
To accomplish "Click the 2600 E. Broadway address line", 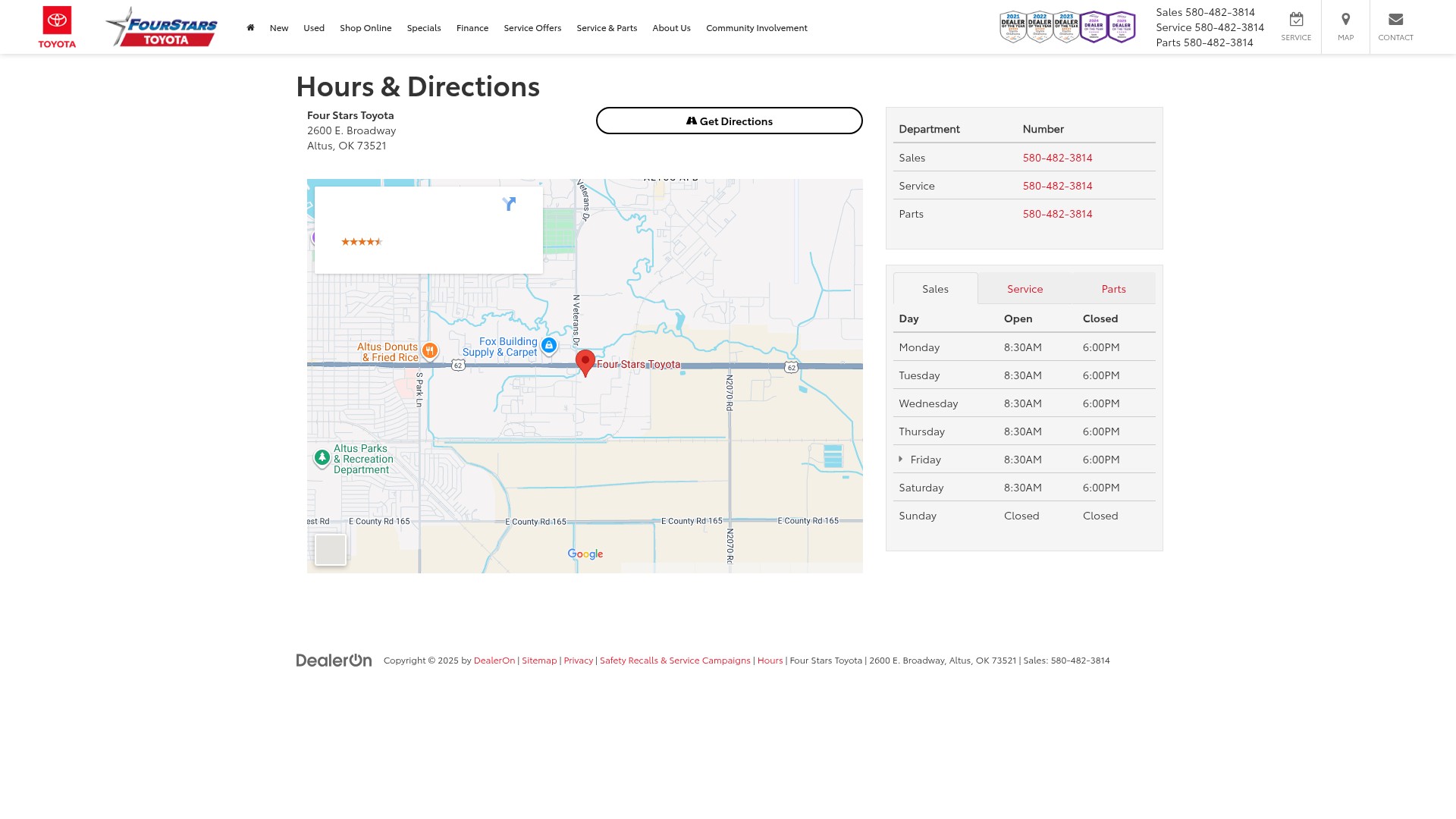I will [351, 130].
